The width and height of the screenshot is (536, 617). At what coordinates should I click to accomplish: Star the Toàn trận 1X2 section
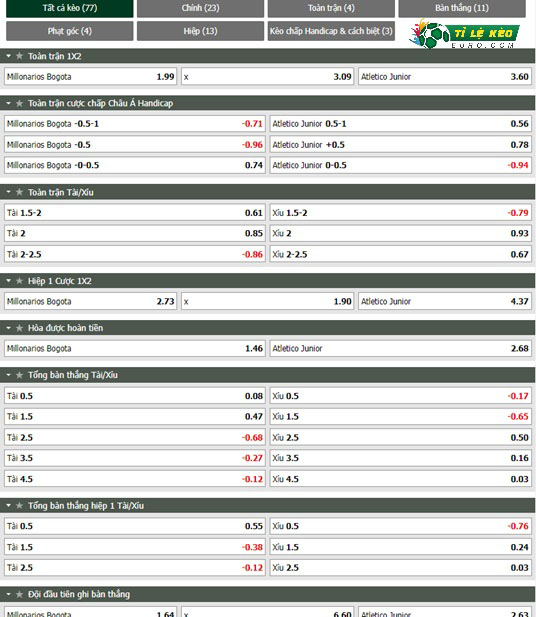tap(19, 56)
